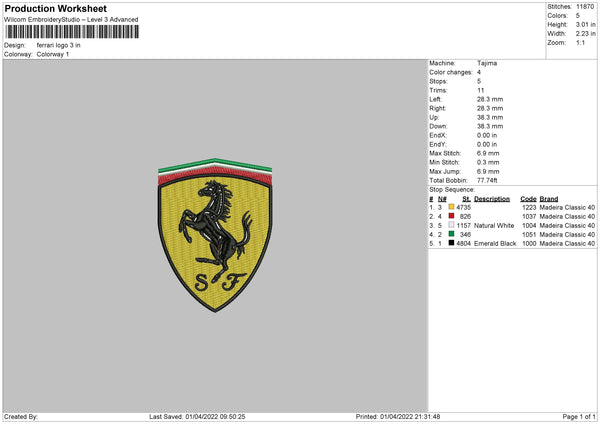The width and height of the screenshot is (600, 424).
Task: Click the Description column header
Action: (x=492, y=199)
